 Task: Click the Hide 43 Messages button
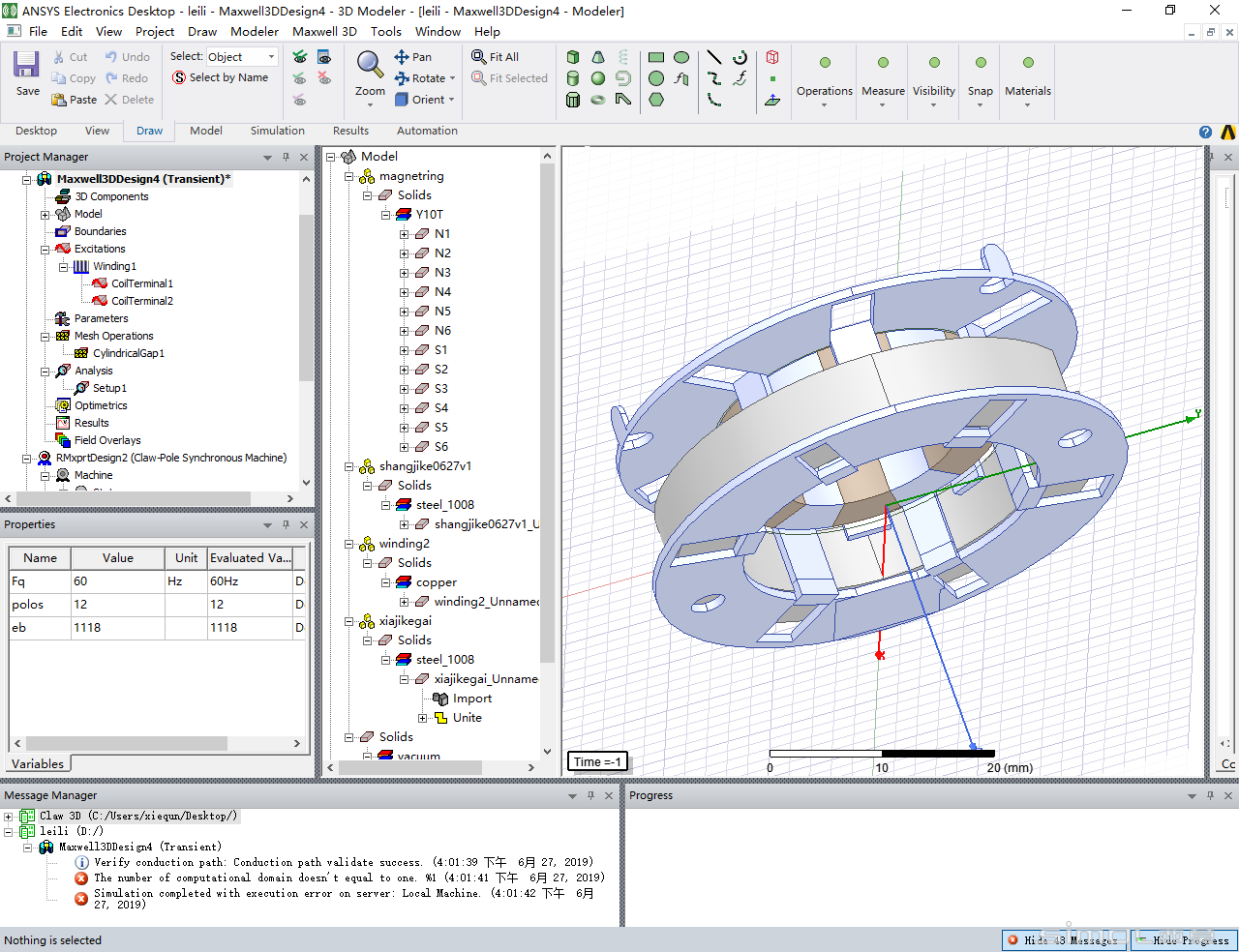(1064, 939)
